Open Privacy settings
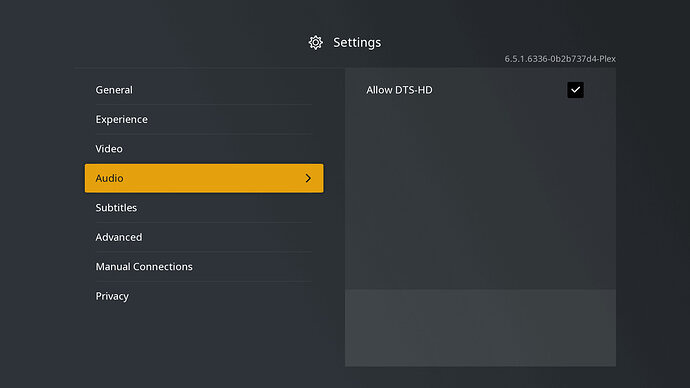This screenshot has height=388, width=690. click(204, 296)
